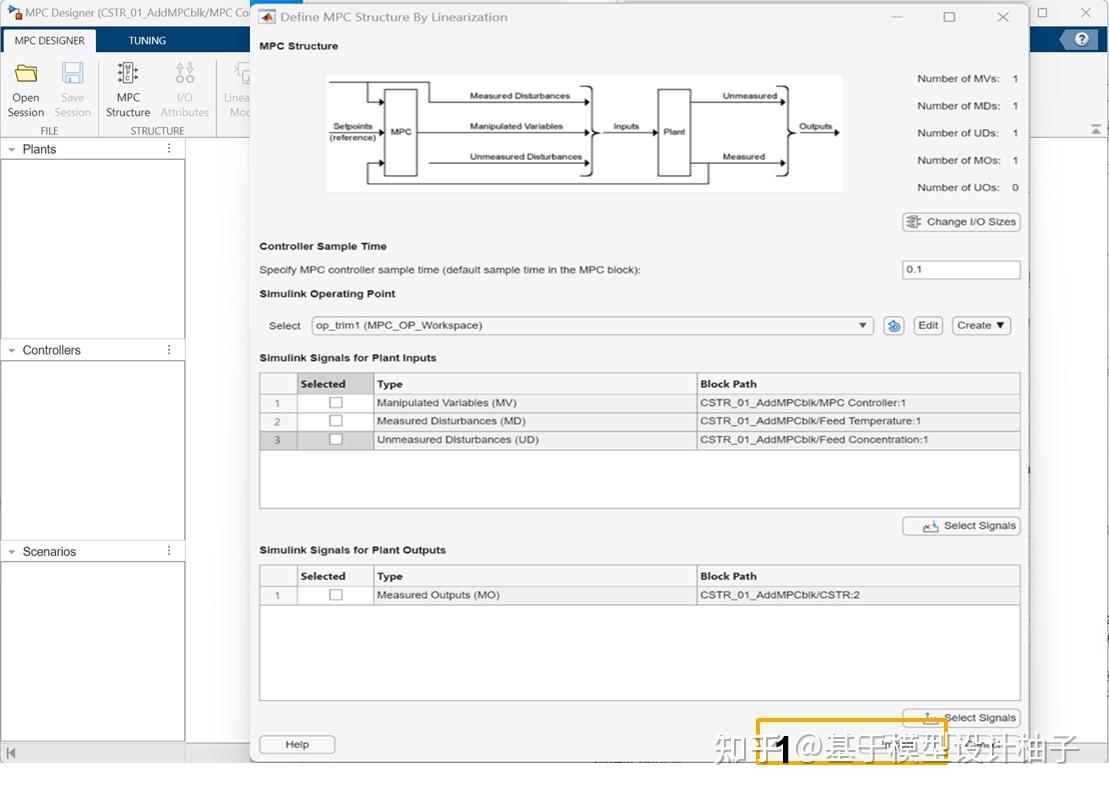Image resolution: width=1109 pixels, height=796 pixels.
Task: Open the Plants panel options menu
Action: tap(168, 148)
